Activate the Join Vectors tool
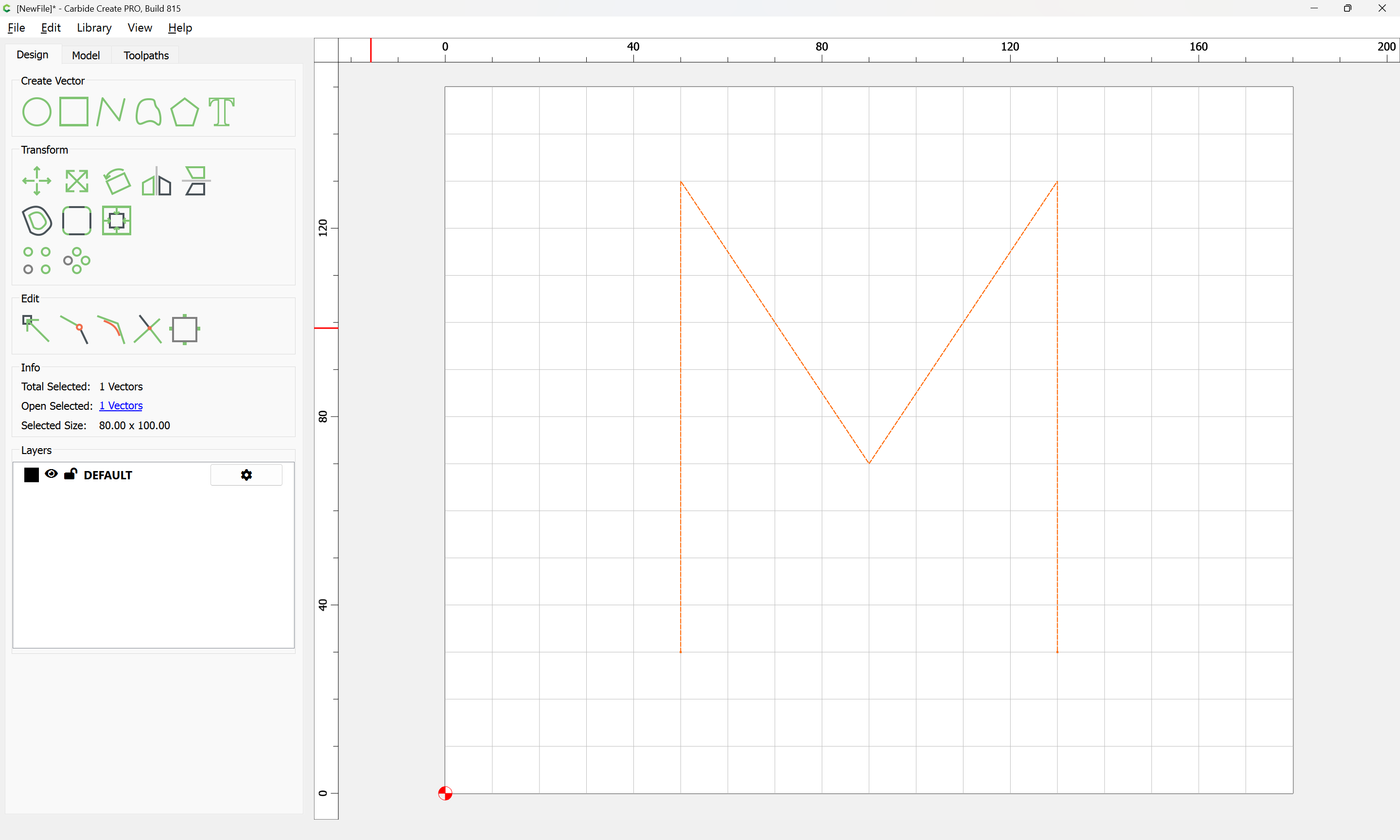 click(x=74, y=330)
